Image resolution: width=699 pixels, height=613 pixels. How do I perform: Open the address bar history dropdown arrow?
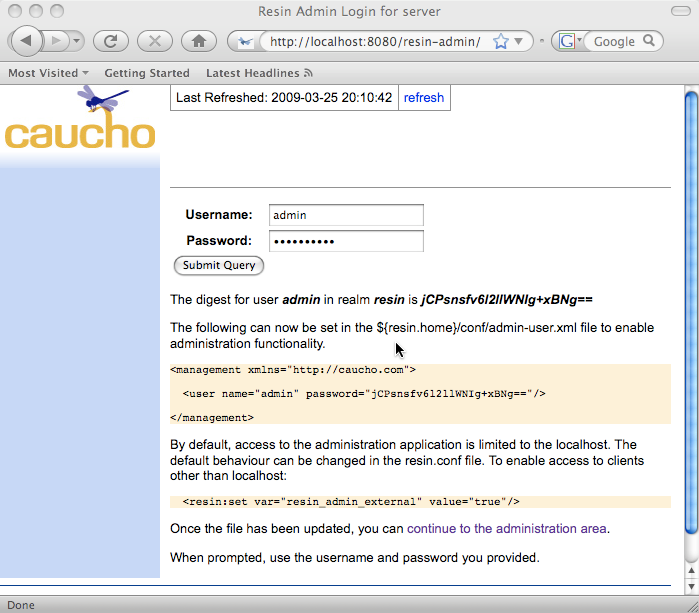518,41
